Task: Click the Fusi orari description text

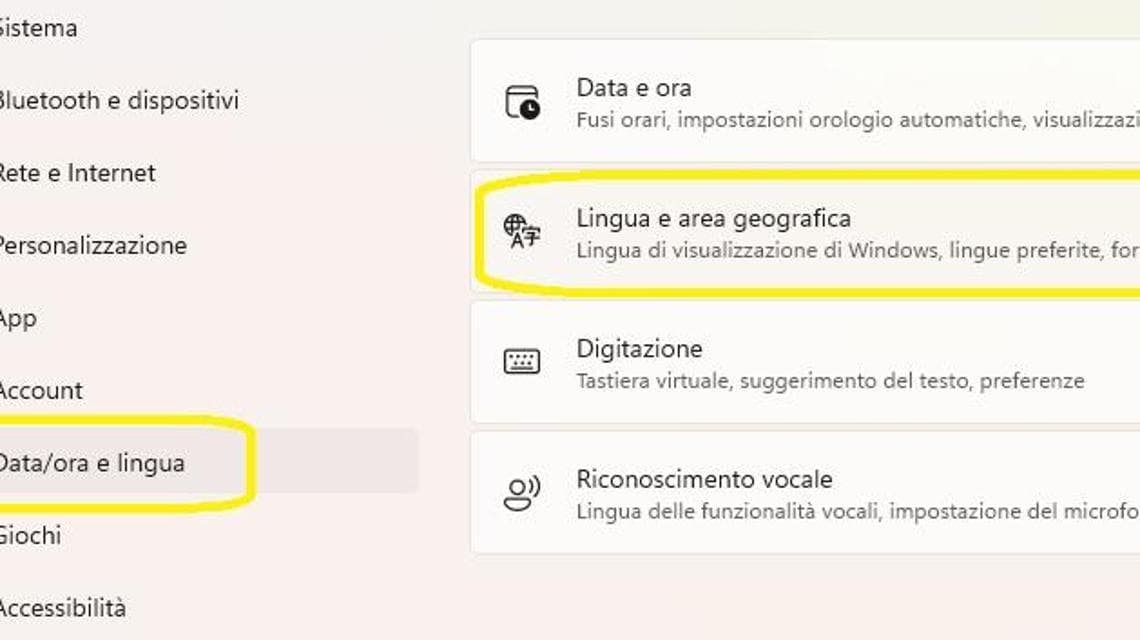Action: pyautogui.click(x=858, y=119)
